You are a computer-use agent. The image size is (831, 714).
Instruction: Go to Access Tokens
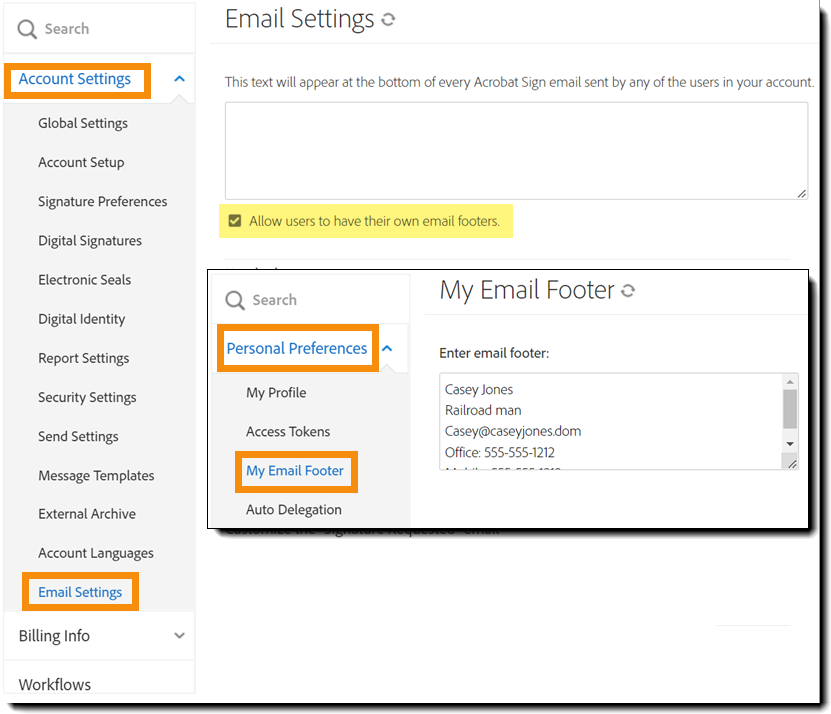(288, 431)
